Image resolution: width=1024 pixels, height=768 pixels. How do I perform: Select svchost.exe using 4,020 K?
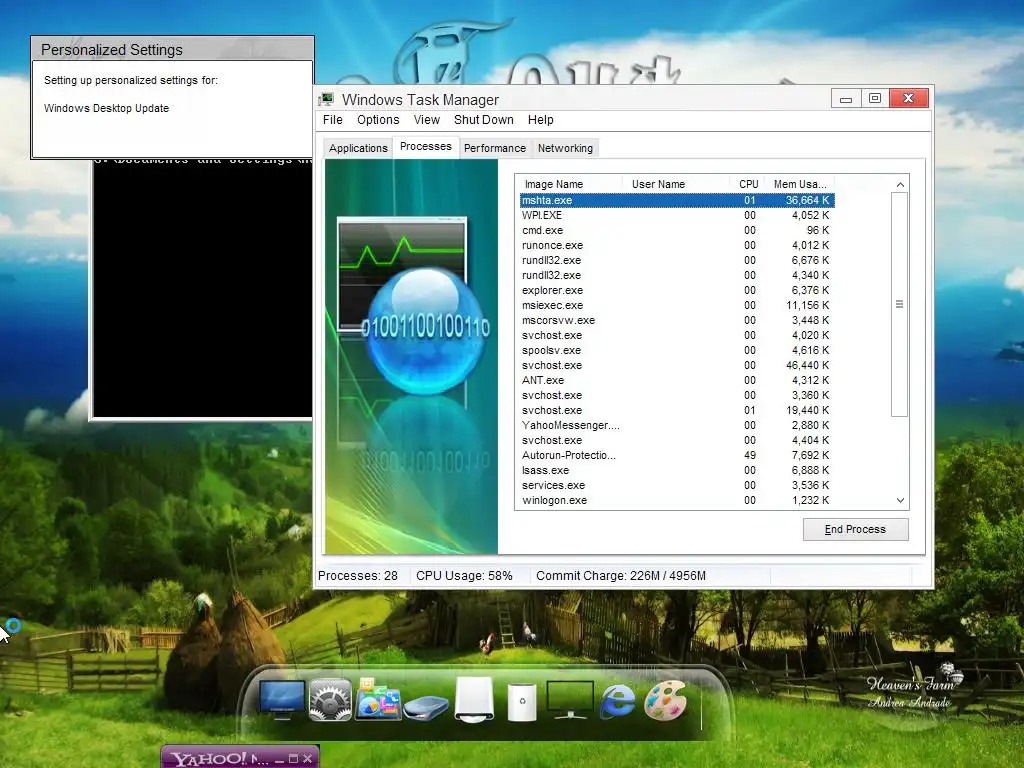tap(677, 336)
